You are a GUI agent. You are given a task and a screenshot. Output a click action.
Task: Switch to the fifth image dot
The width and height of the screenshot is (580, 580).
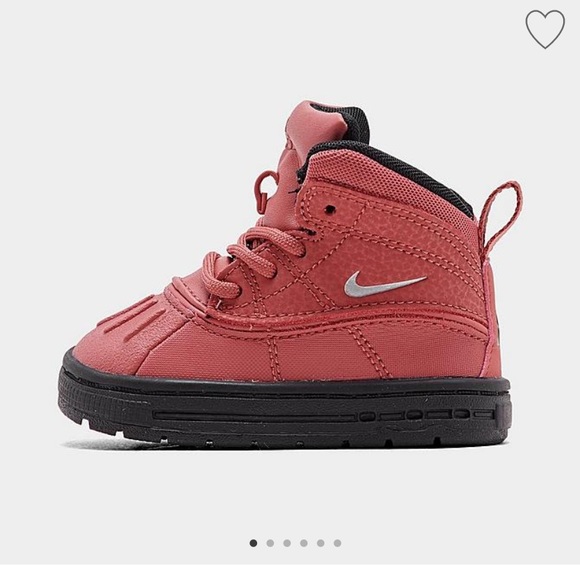(x=320, y=543)
